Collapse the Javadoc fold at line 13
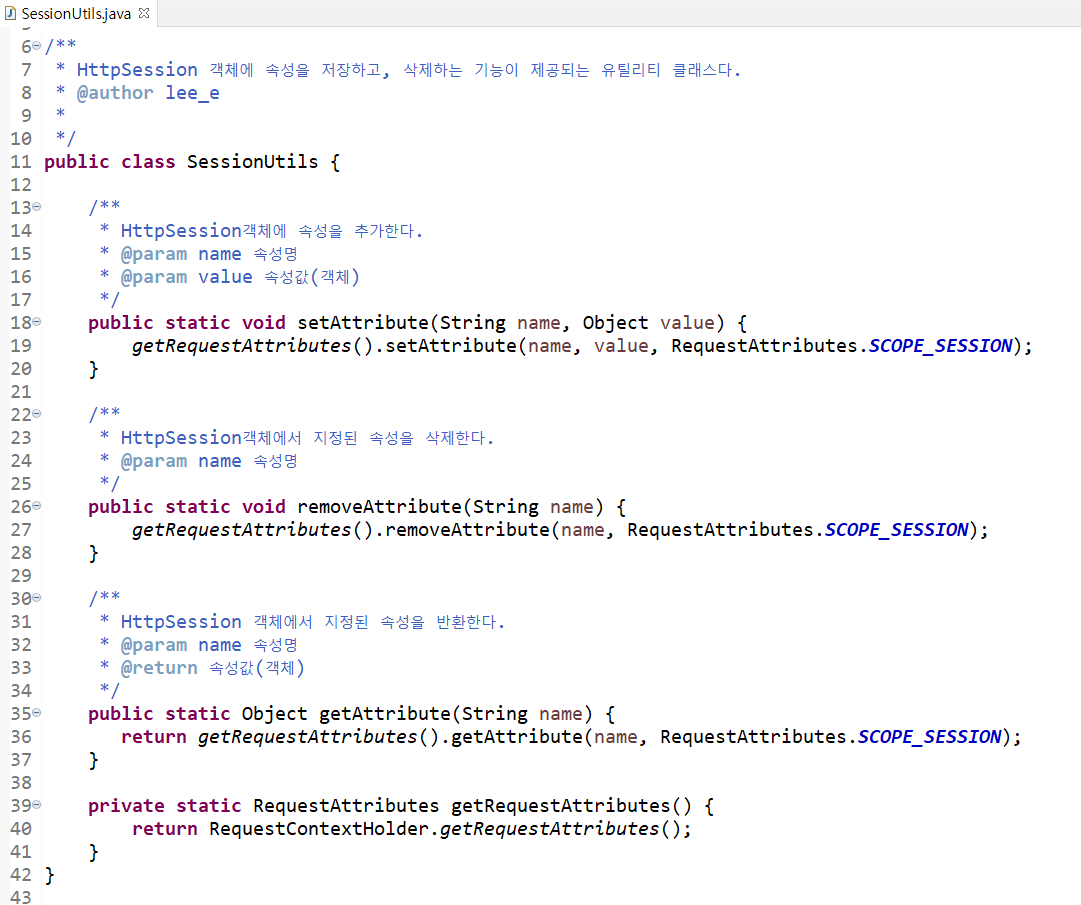1081x905 pixels. tap(37, 207)
